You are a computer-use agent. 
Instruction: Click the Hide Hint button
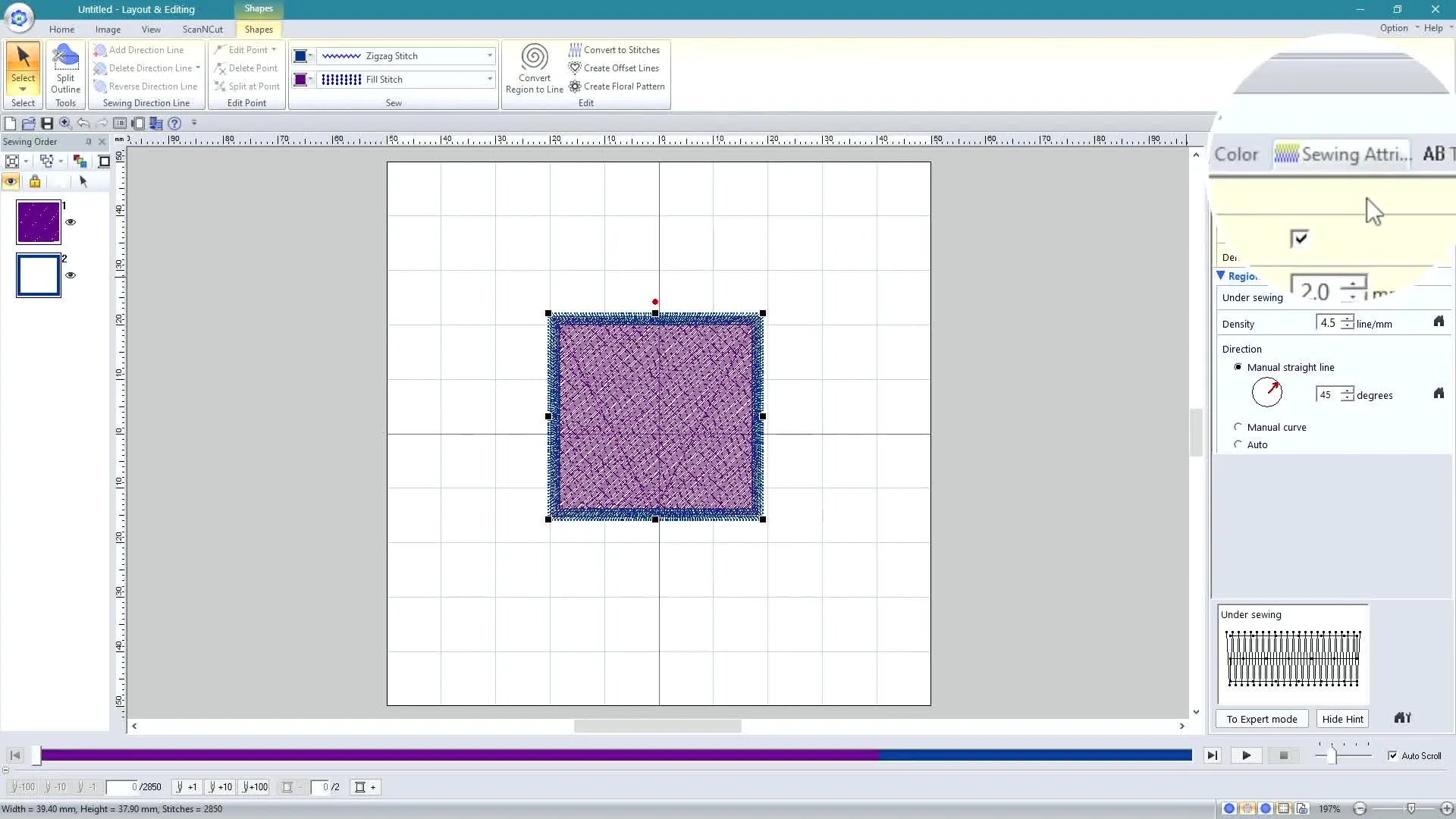1342,719
